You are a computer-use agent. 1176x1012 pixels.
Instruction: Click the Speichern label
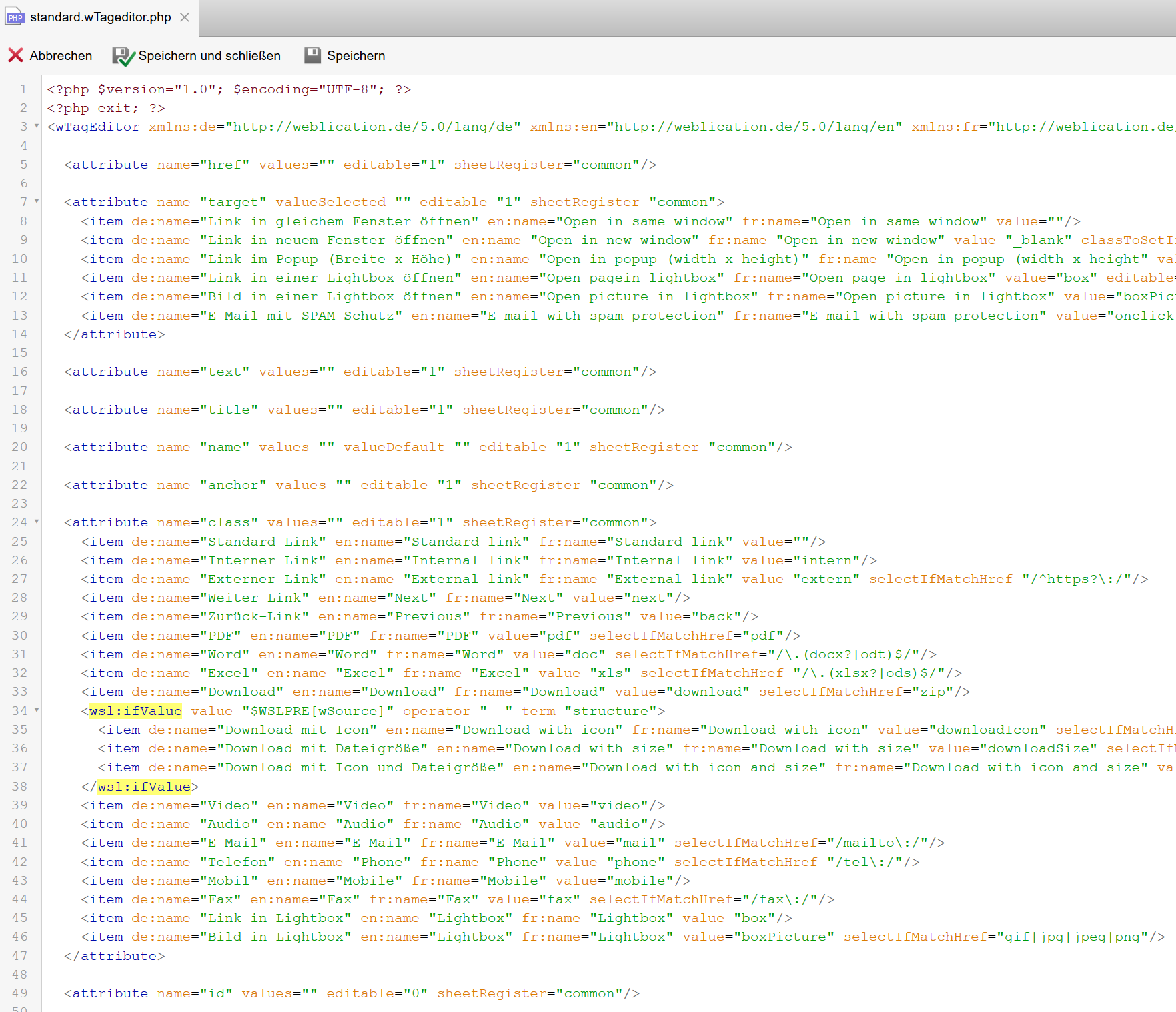(356, 56)
